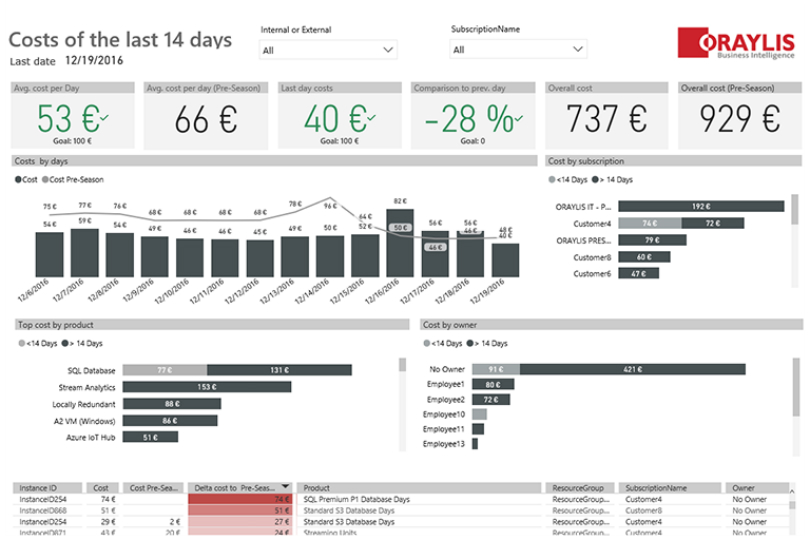The height and width of the screenshot is (540, 810).
Task: Select the Overall cost 737 € card
Action: click(606, 116)
